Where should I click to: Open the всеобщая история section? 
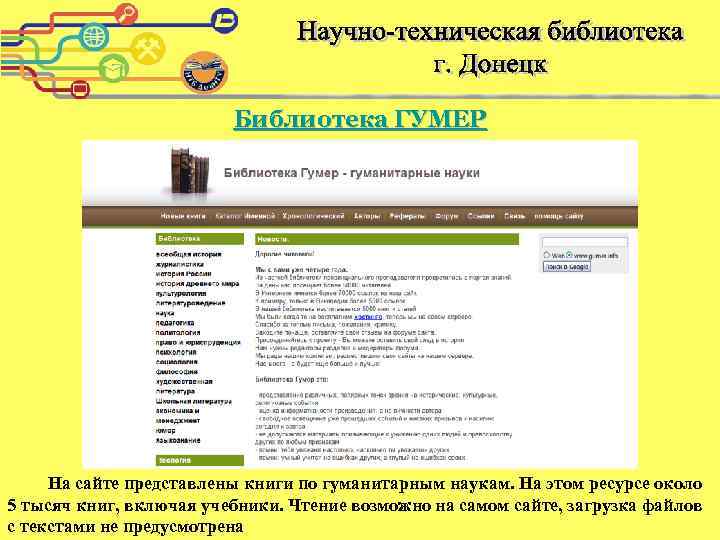pyautogui.click(x=188, y=254)
